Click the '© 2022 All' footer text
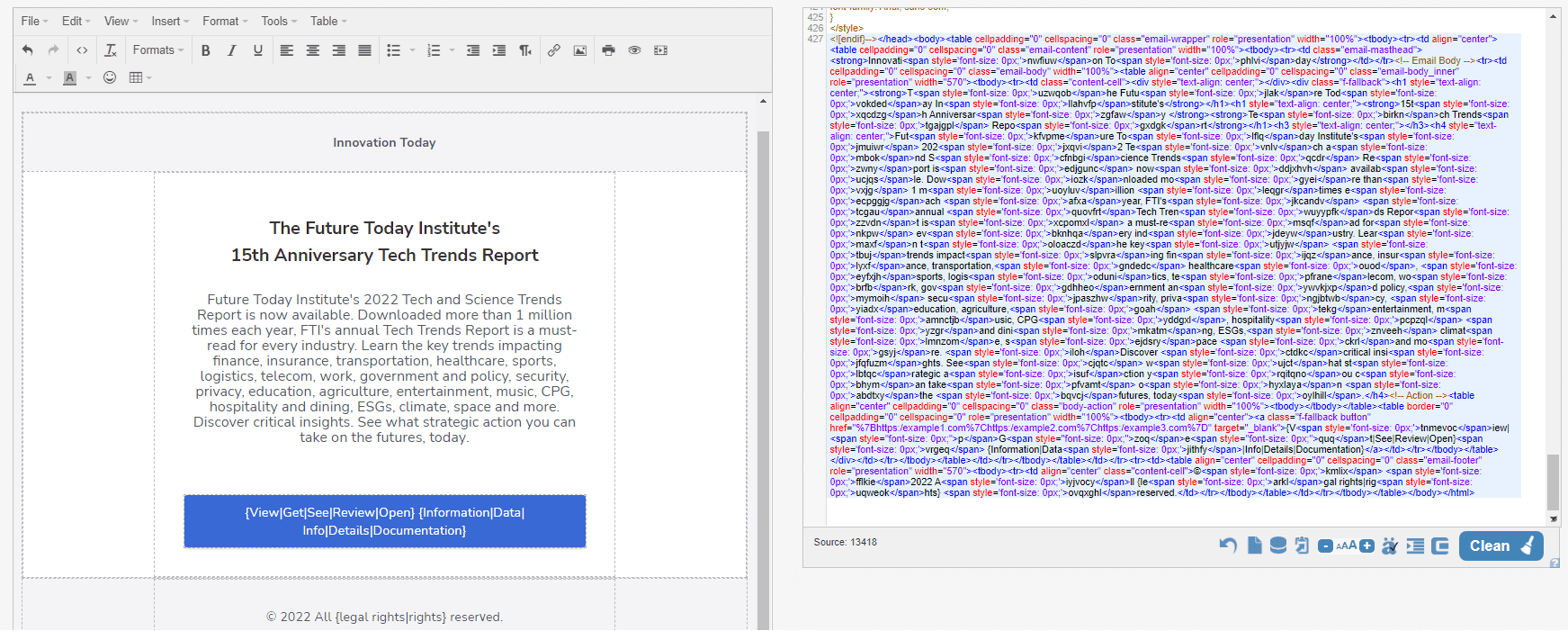The height and width of the screenshot is (631, 1568). tap(300, 617)
